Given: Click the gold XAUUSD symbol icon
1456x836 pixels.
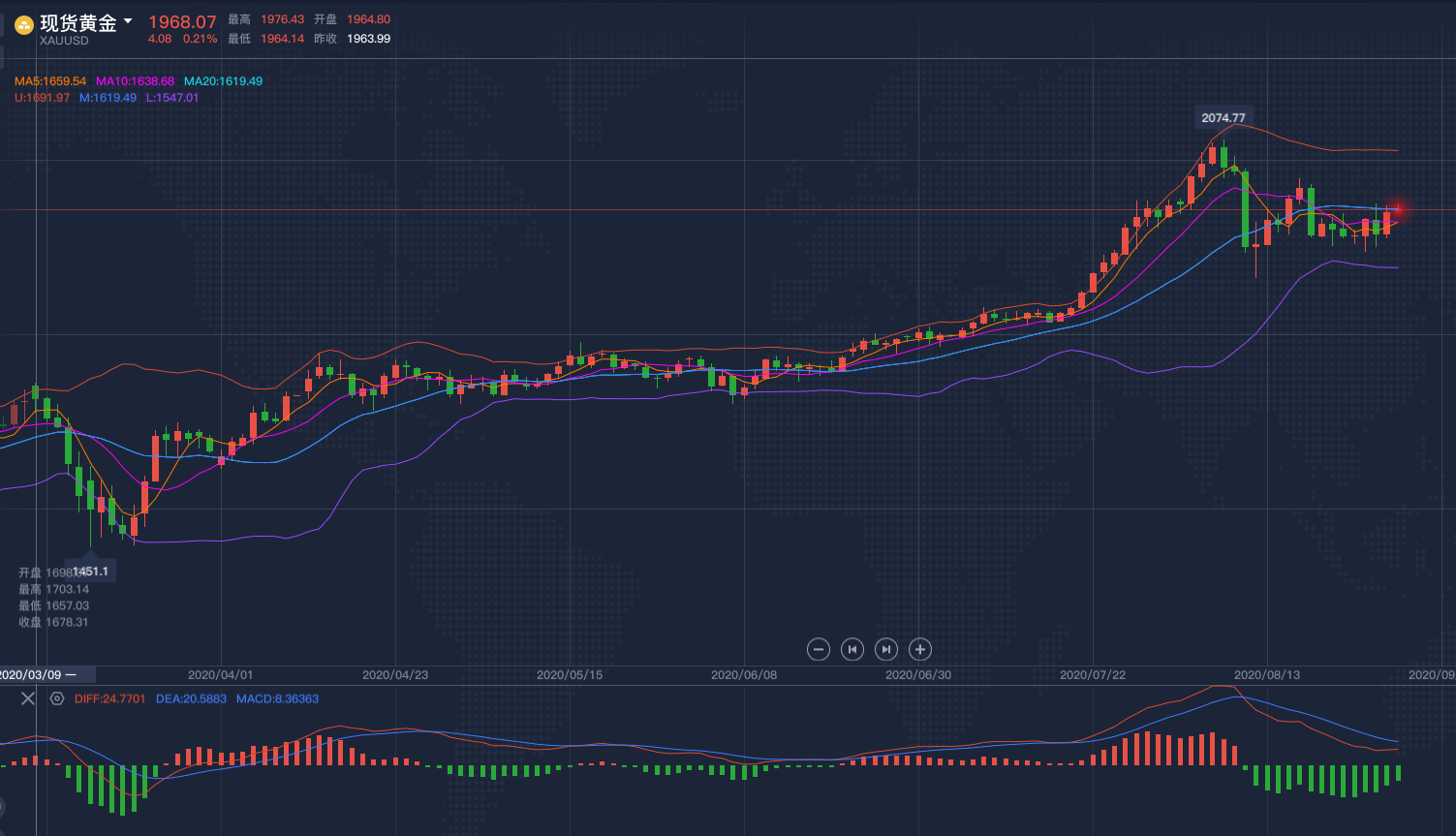Looking at the screenshot, I should [24, 25].
